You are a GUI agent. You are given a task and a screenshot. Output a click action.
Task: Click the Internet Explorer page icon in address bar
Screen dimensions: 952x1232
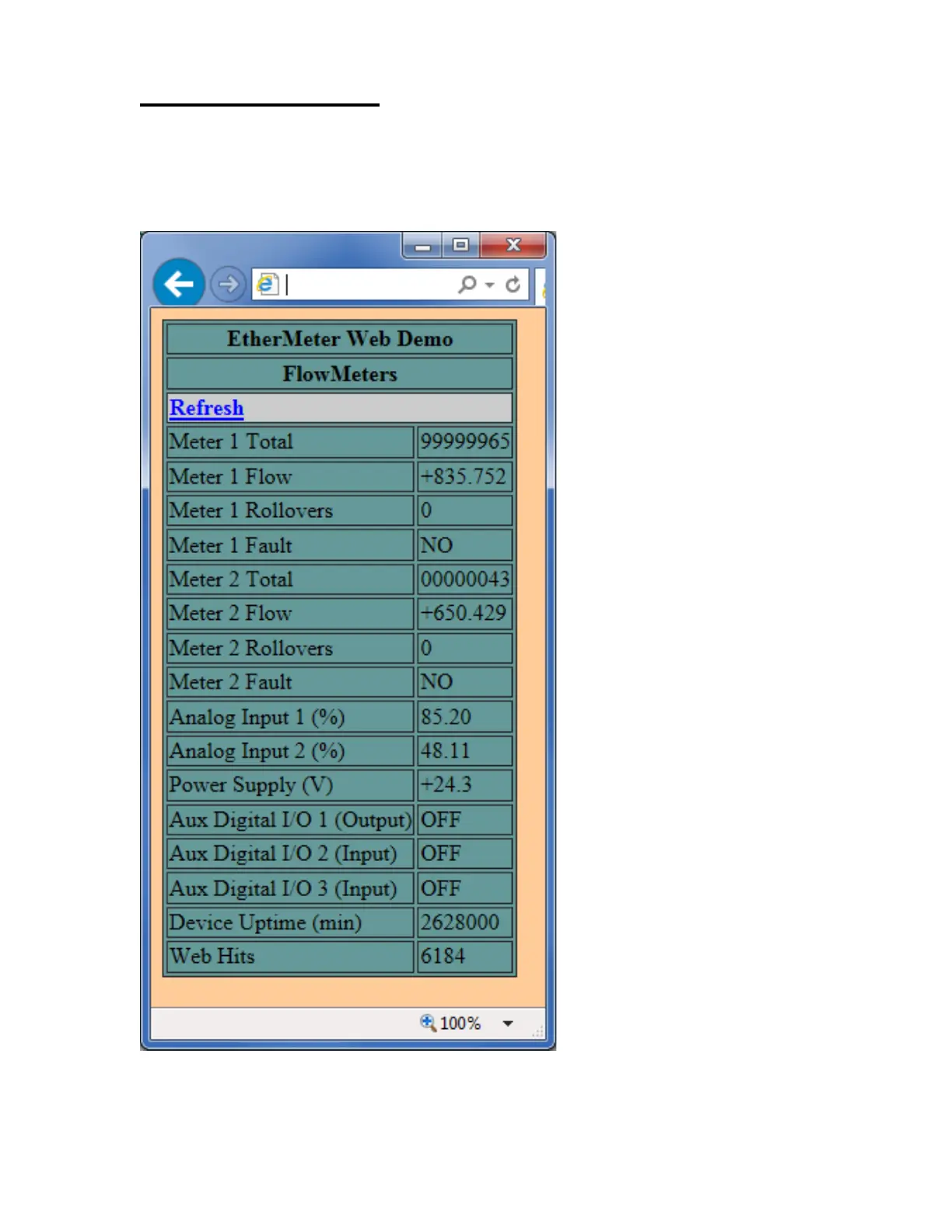pos(268,284)
